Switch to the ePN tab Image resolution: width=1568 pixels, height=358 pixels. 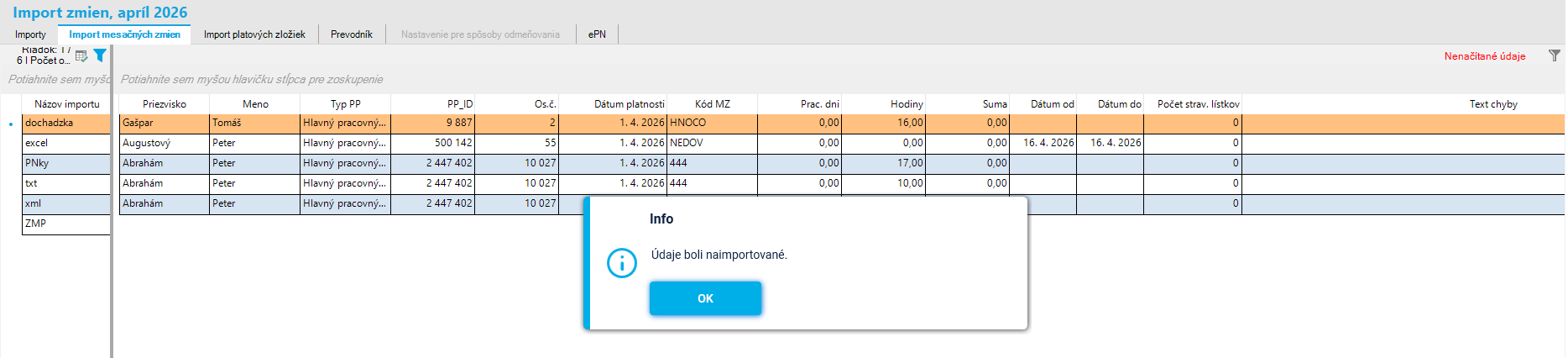pyautogui.click(x=597, y=34)
